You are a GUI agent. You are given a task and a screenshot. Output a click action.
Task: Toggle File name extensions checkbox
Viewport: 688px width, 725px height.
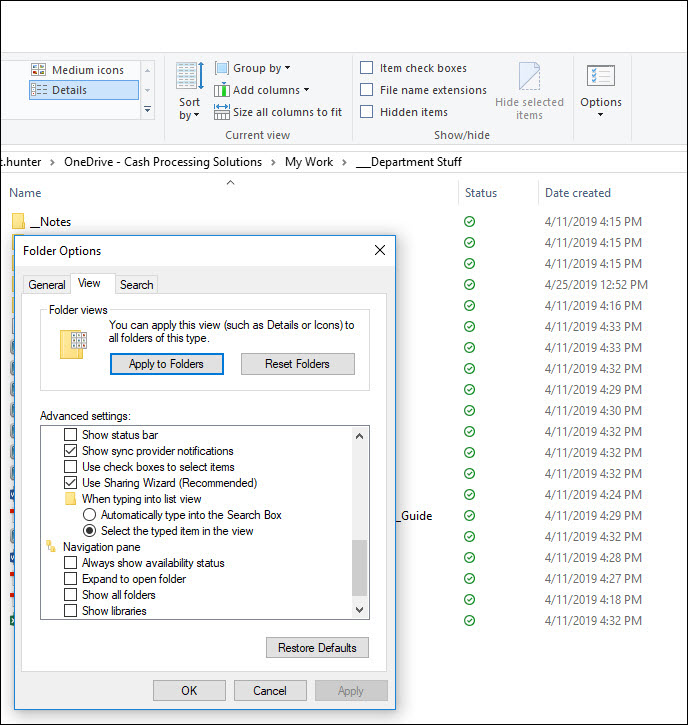tap(366, 90)
